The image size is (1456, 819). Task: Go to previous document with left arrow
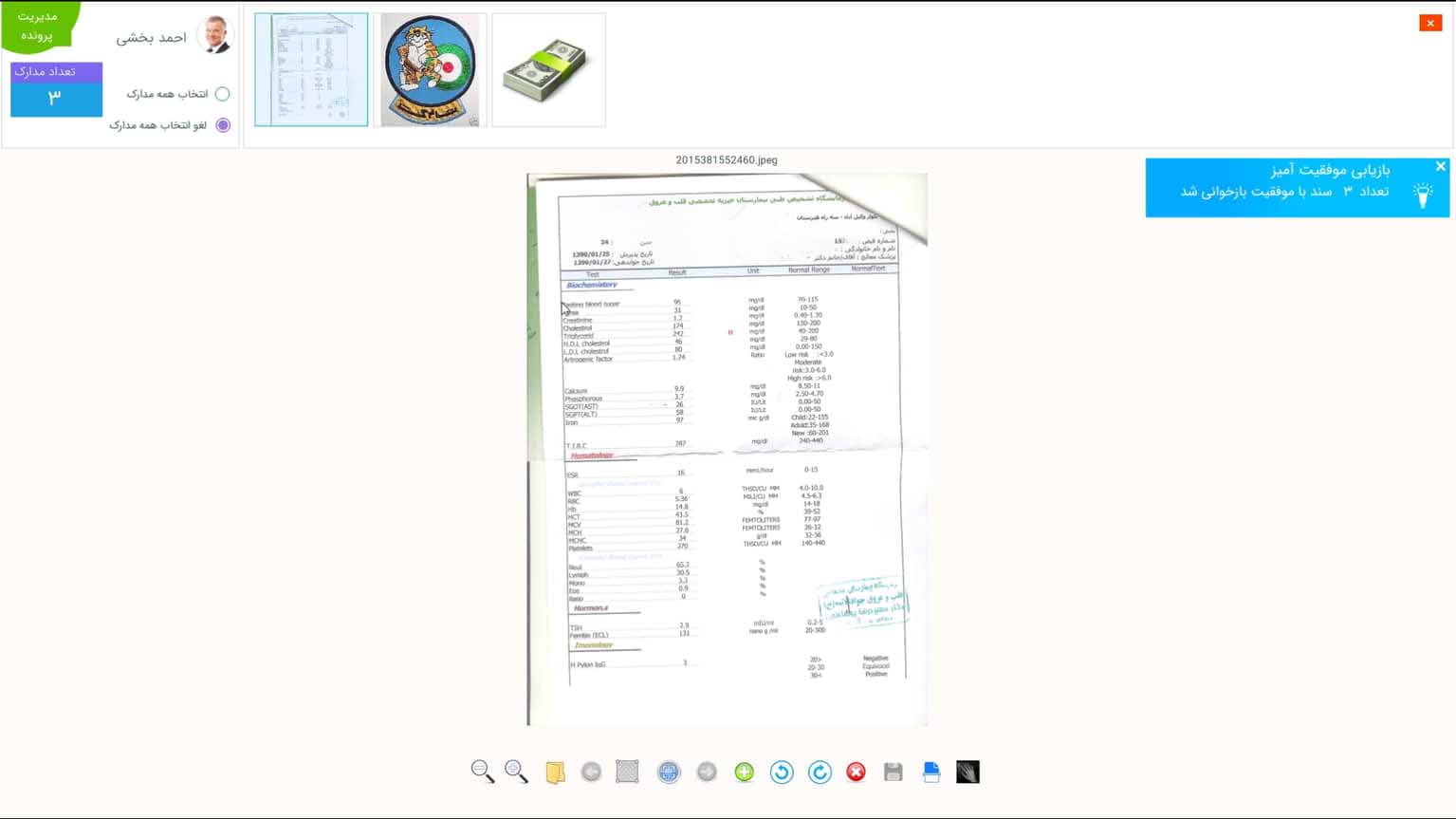(x=591, y=772)
